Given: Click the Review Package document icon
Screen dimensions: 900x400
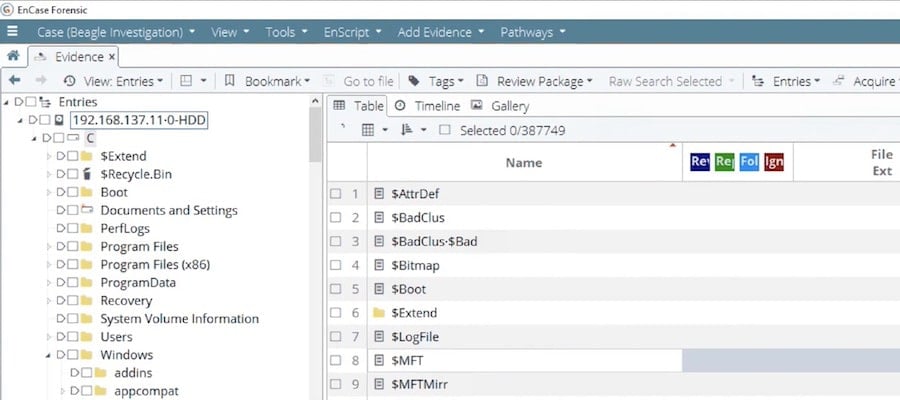Looking at the screenshot, I should (x=483, y=81).
